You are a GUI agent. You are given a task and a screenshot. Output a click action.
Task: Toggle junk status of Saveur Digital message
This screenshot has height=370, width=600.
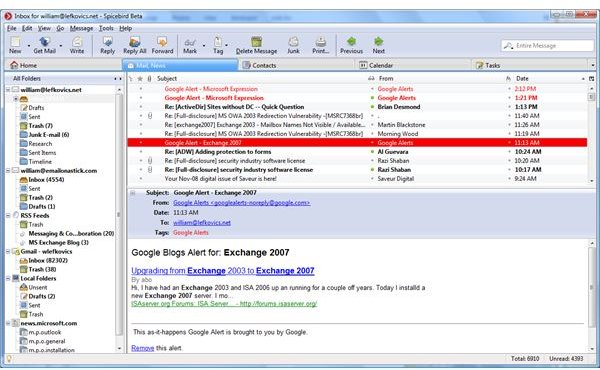509,179
